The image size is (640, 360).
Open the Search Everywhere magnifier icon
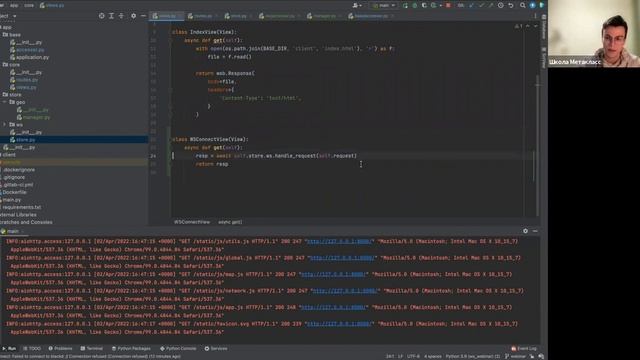coord(522,5)
